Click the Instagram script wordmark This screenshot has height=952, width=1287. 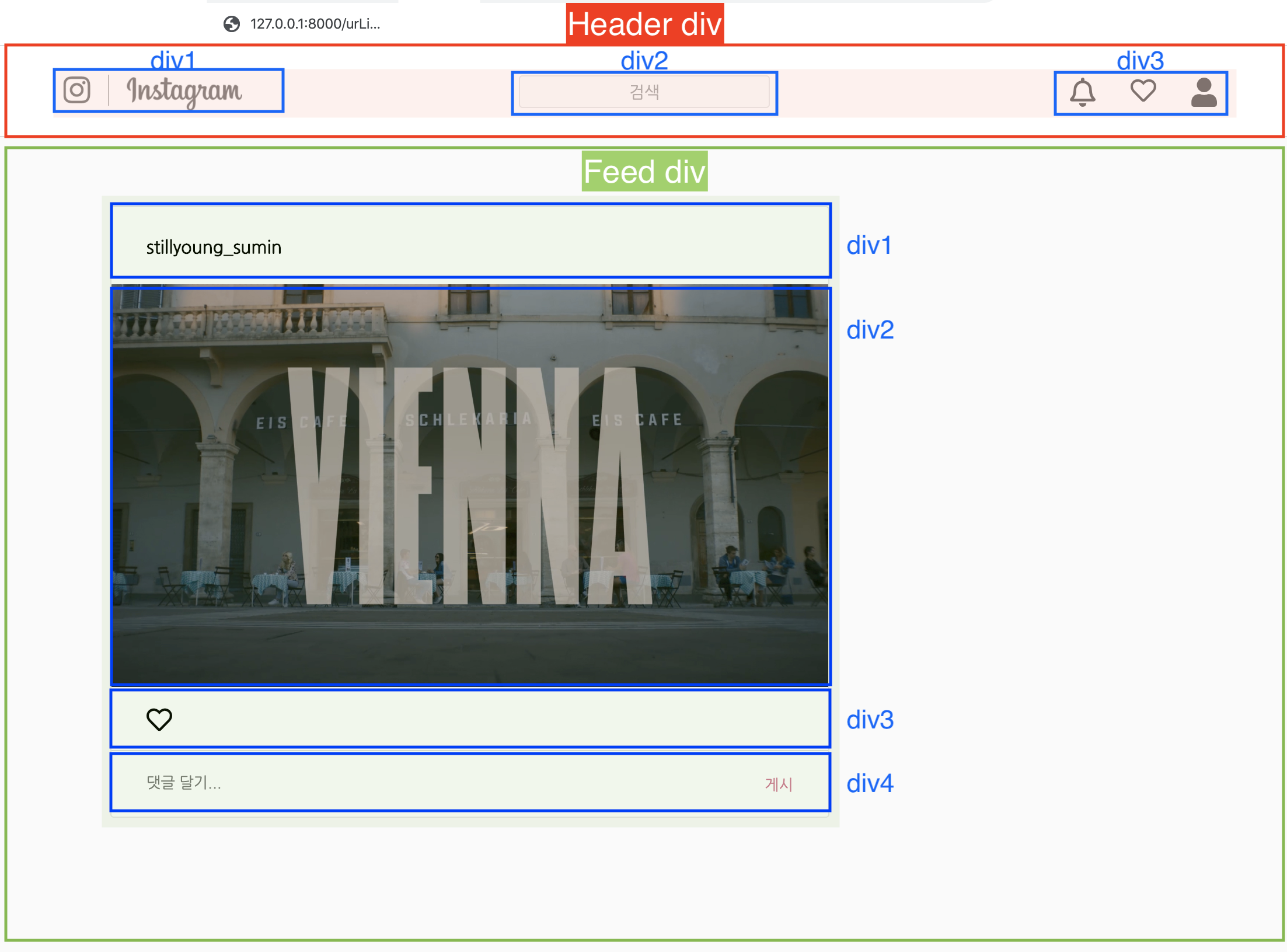point(184,92)
